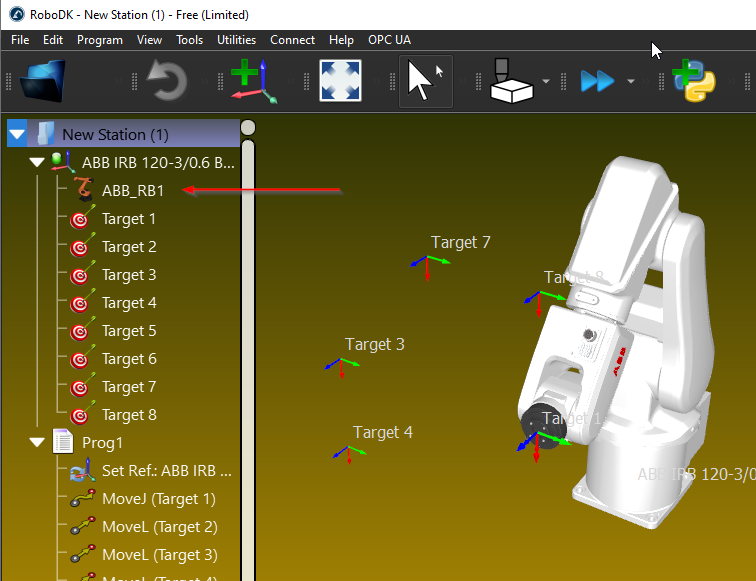Image resolution: width=756 pixels, height=581 pixels.
Task: Click the Target 6 icon in tree
Action: pyautogui.click(x=82, y=357)
